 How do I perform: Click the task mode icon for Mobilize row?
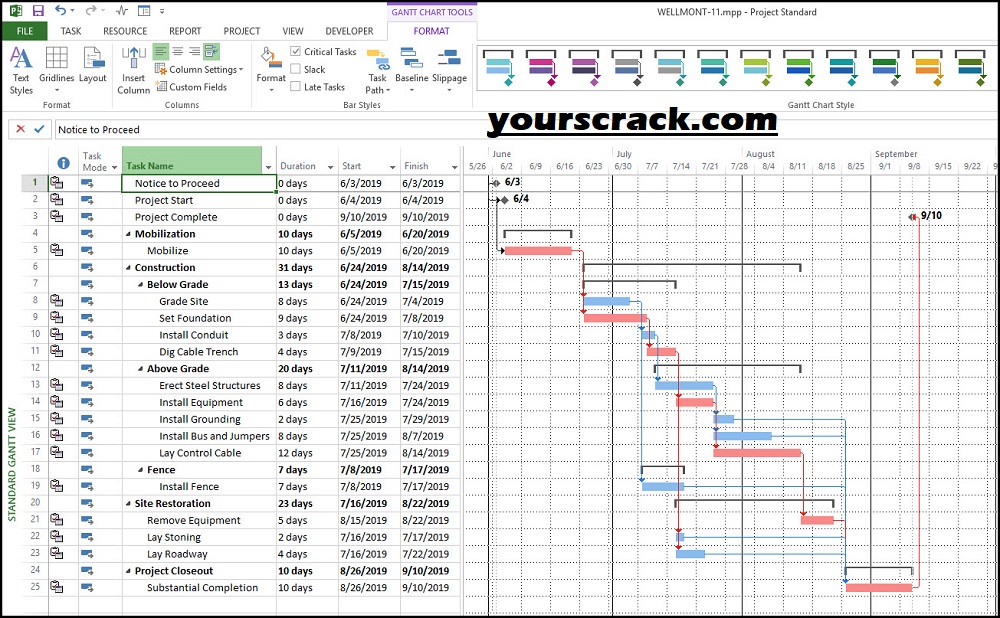point(87,251)
